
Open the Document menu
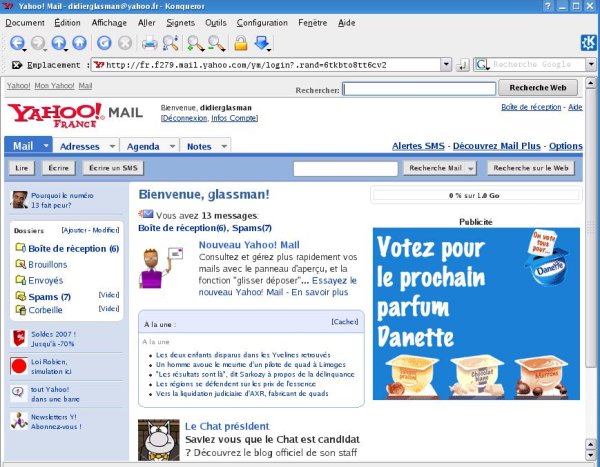coord(25,23)
